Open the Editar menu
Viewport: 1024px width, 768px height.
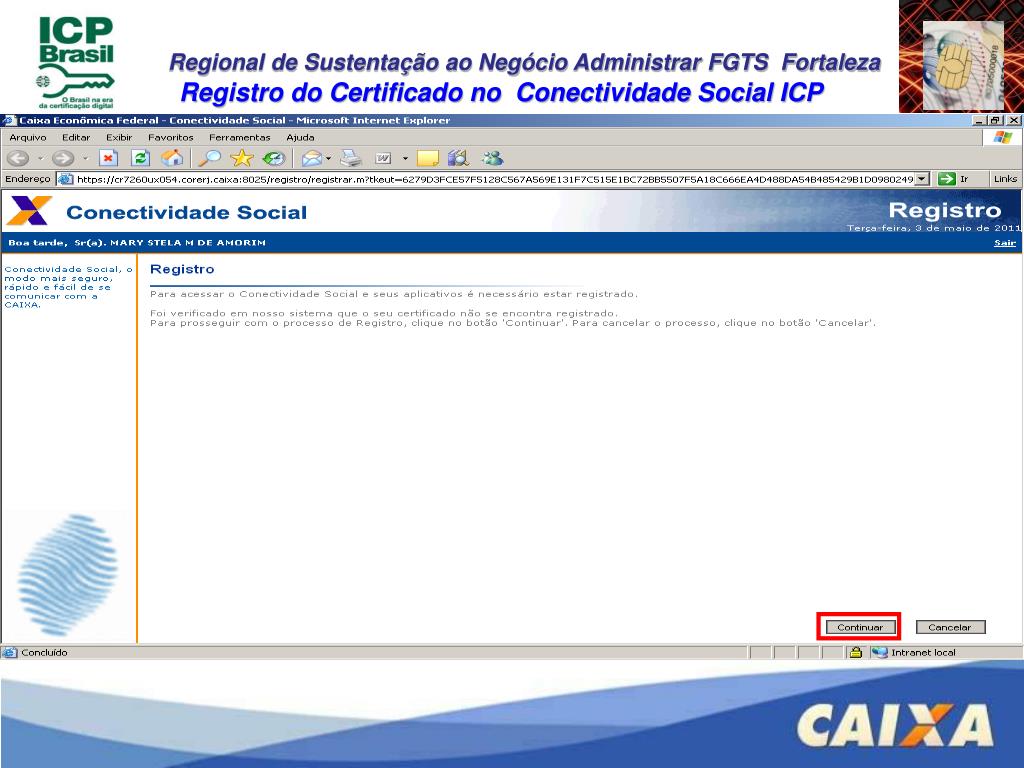pyautogui.click(x=76, y=137)
